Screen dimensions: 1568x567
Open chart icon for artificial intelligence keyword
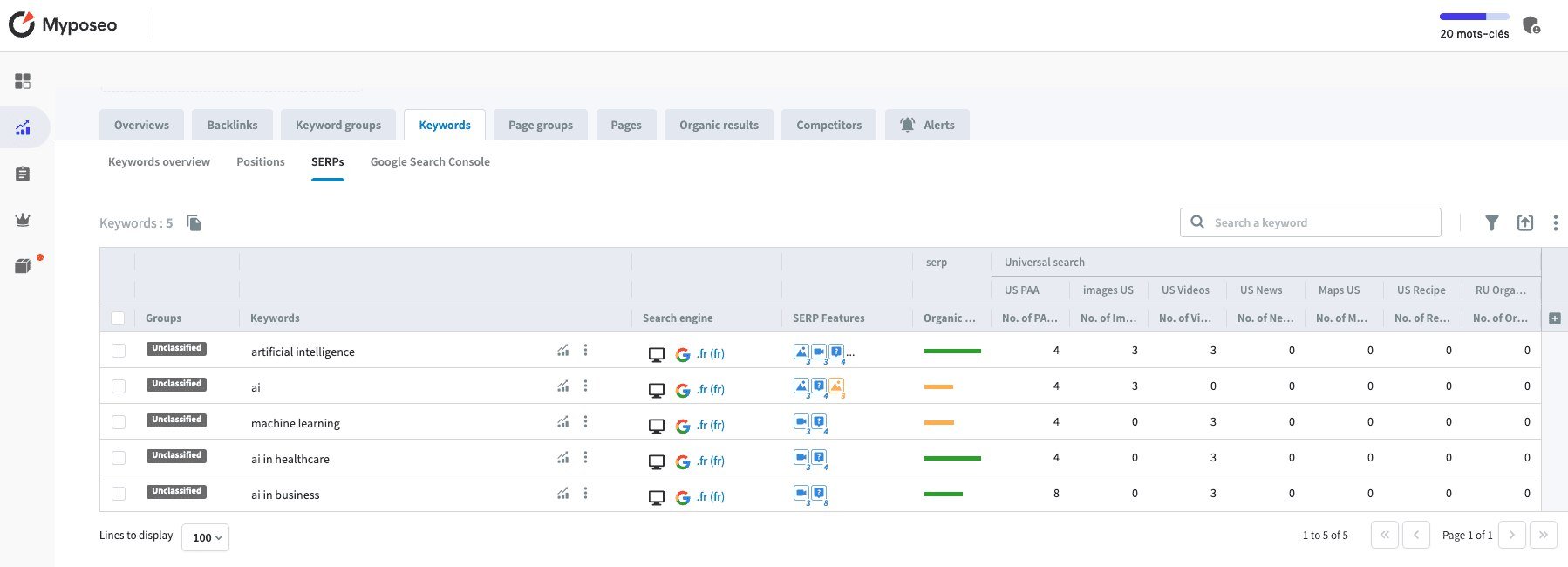563,351
